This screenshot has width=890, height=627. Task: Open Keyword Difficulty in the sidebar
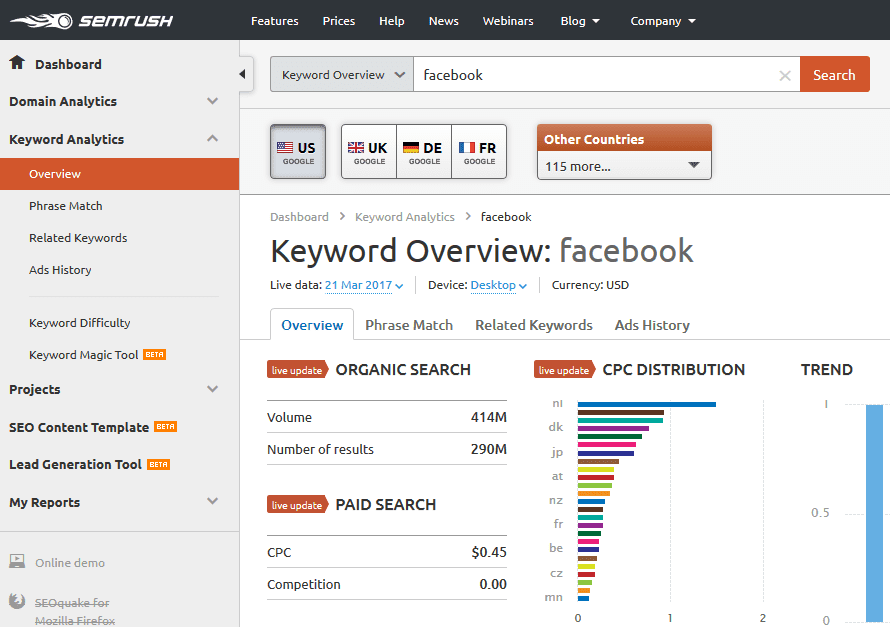click(79, 323)
